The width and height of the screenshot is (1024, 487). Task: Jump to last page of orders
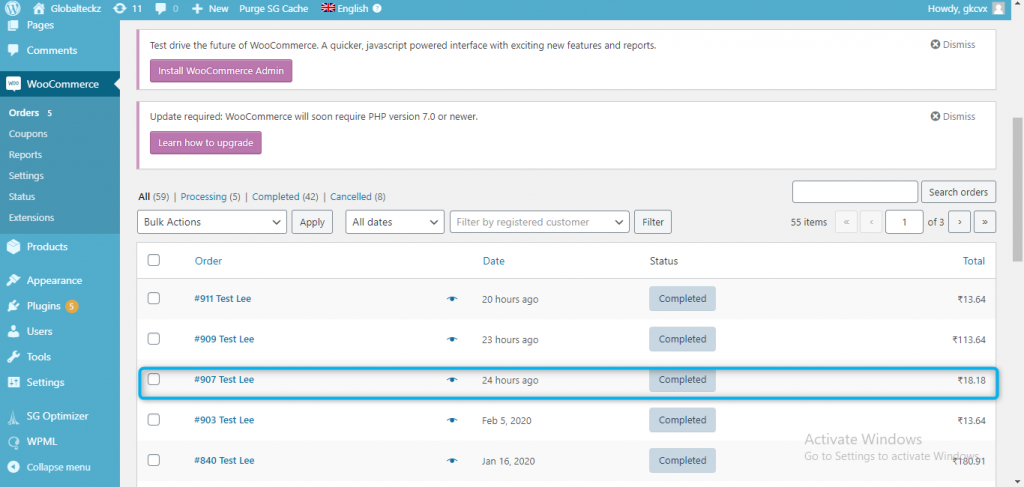985,222
